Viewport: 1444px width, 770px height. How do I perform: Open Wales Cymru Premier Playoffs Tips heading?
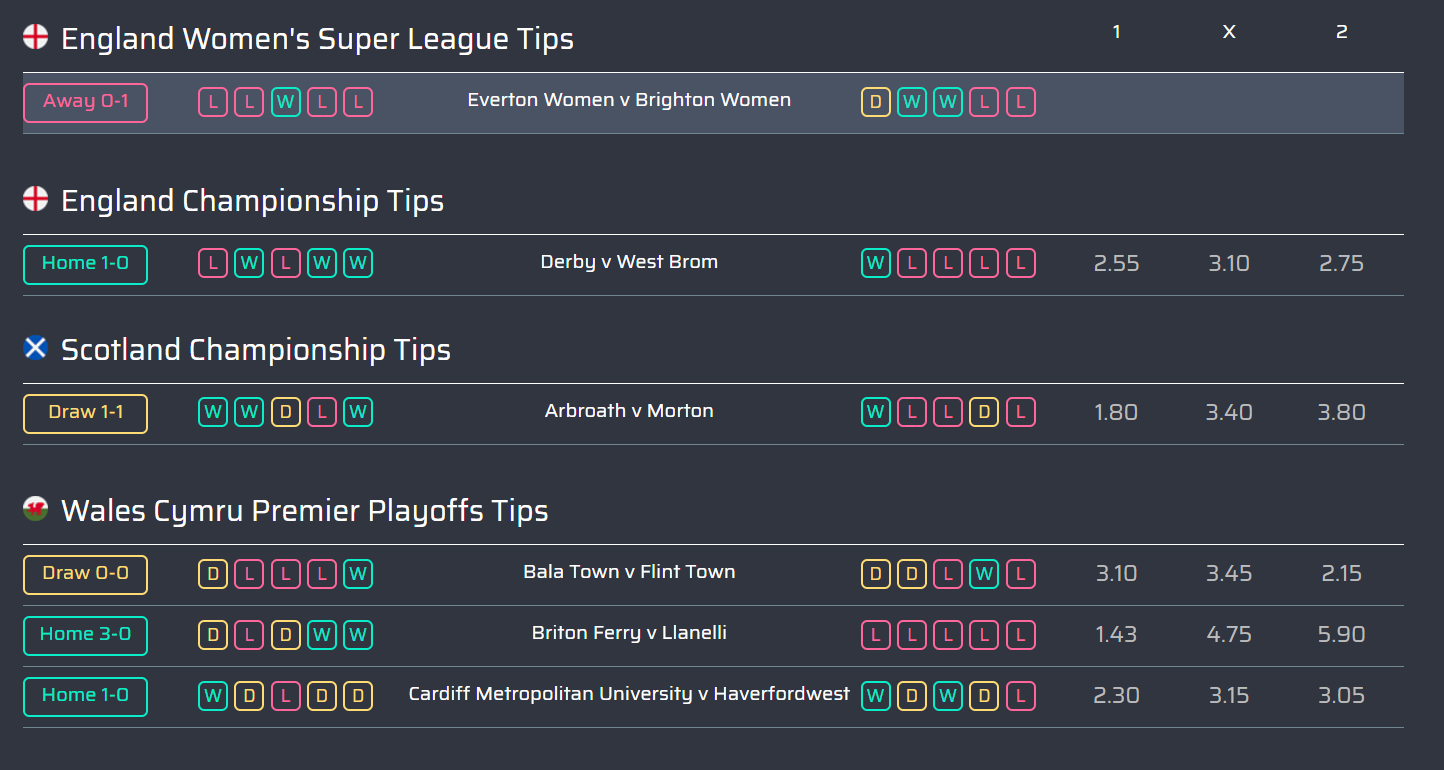305,511
